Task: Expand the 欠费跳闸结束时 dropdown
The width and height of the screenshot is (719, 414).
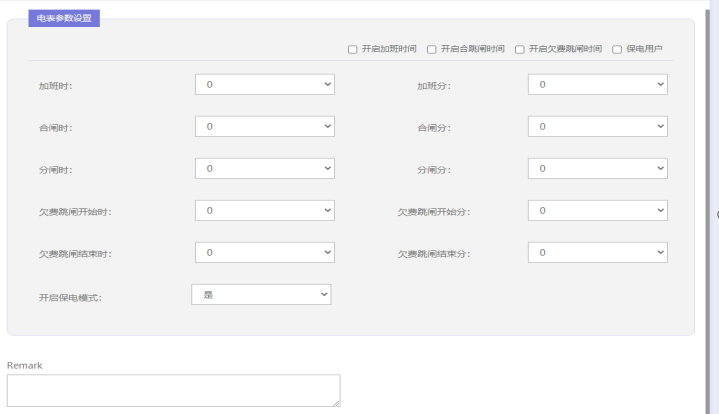Action: (264, 253)
